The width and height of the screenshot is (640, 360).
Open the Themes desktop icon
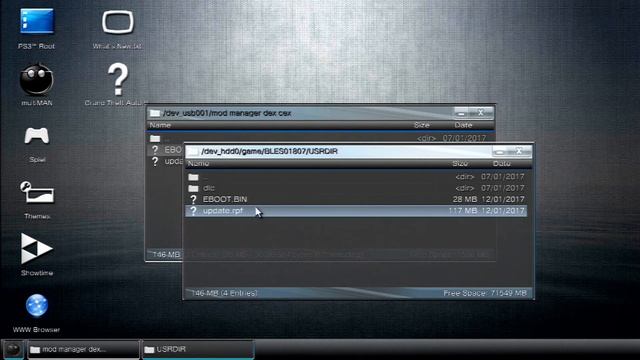click(37, 200)
